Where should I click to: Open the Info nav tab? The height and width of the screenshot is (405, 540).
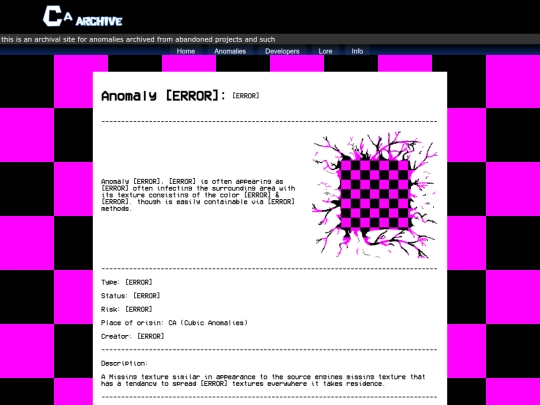[357, 51]
